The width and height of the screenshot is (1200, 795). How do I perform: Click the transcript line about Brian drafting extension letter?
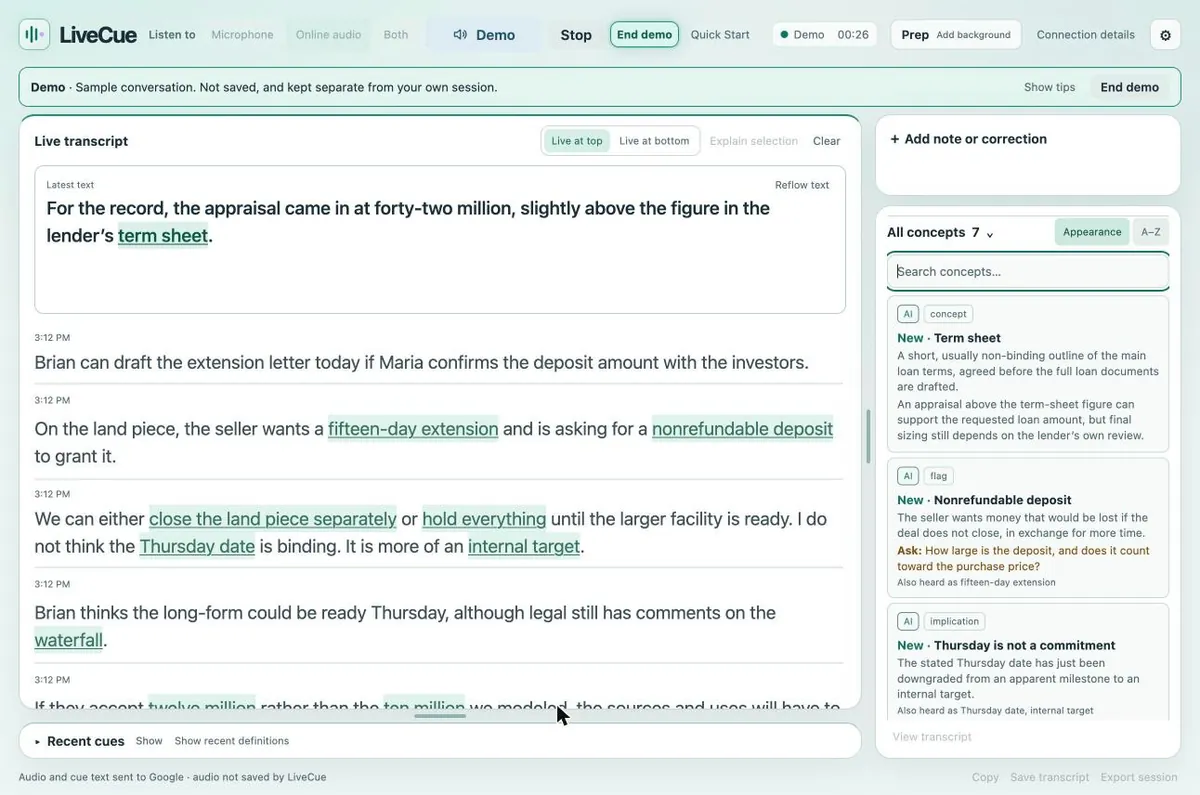pyautogui.click(x=421, y=362)
